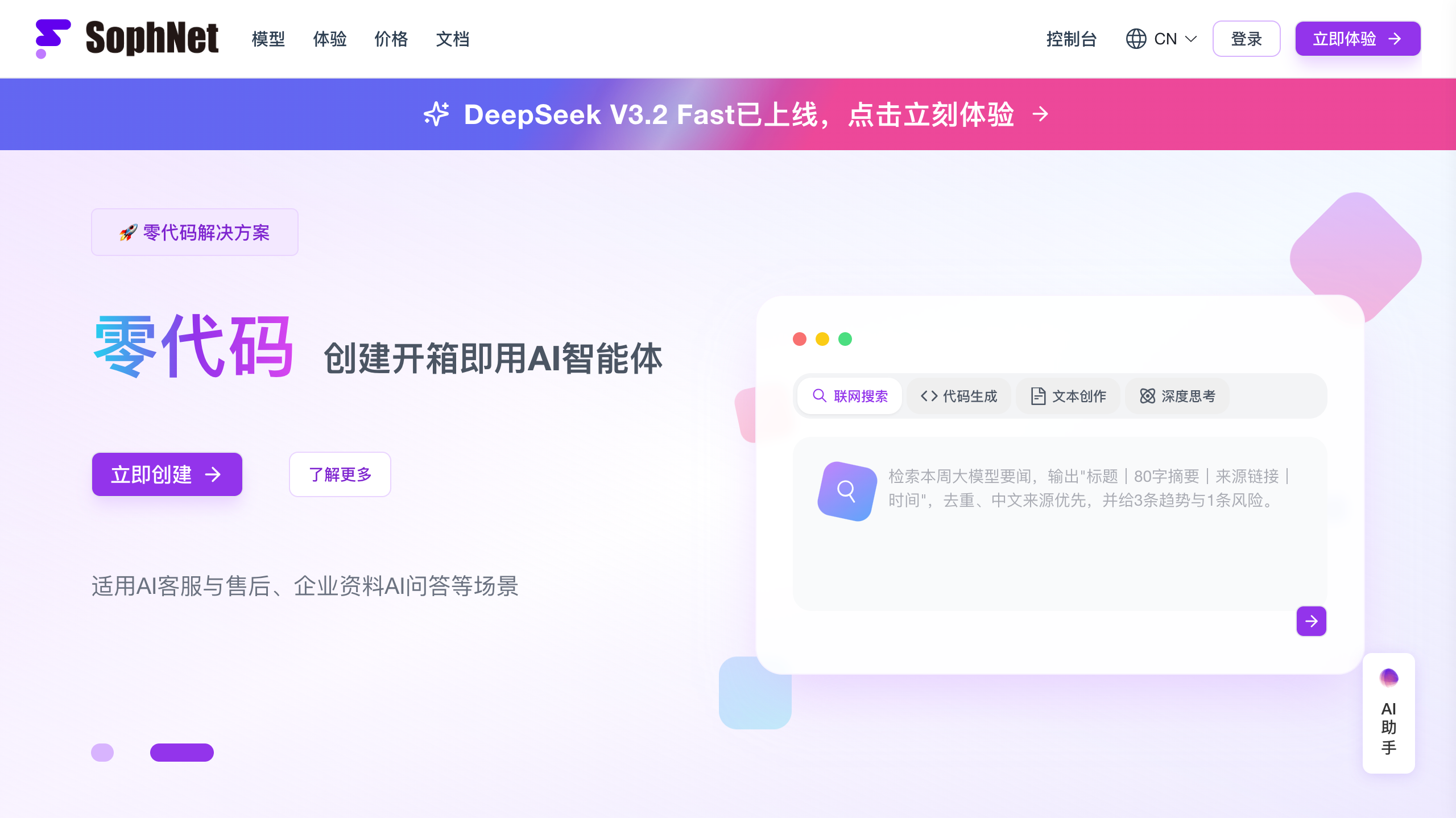Viewport: 1456px width, 818px height.
Task: Click the 登录 button
Action: tap(1246, 39)
